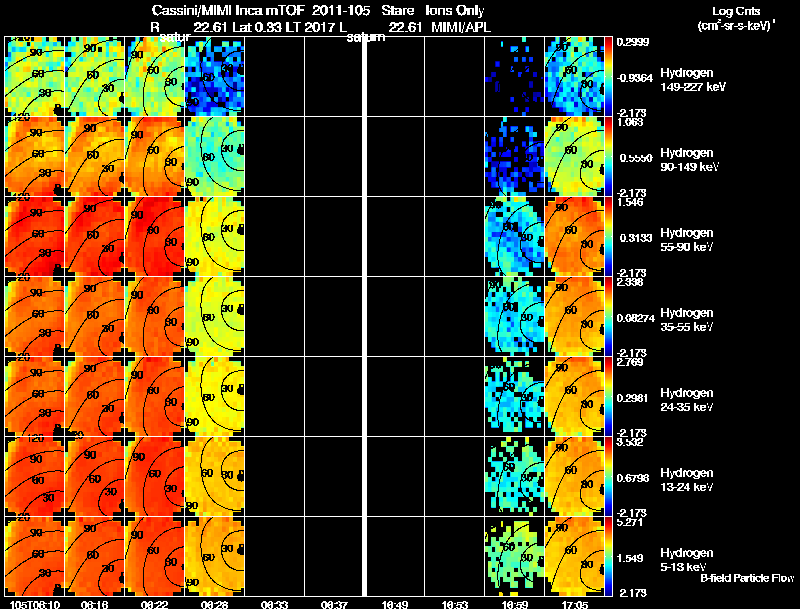Image resolution: width=800 pixels, height=609 pixels.
Task: Open the 90-149 keV panel at 16:59
Action: (x=515, y=157)
